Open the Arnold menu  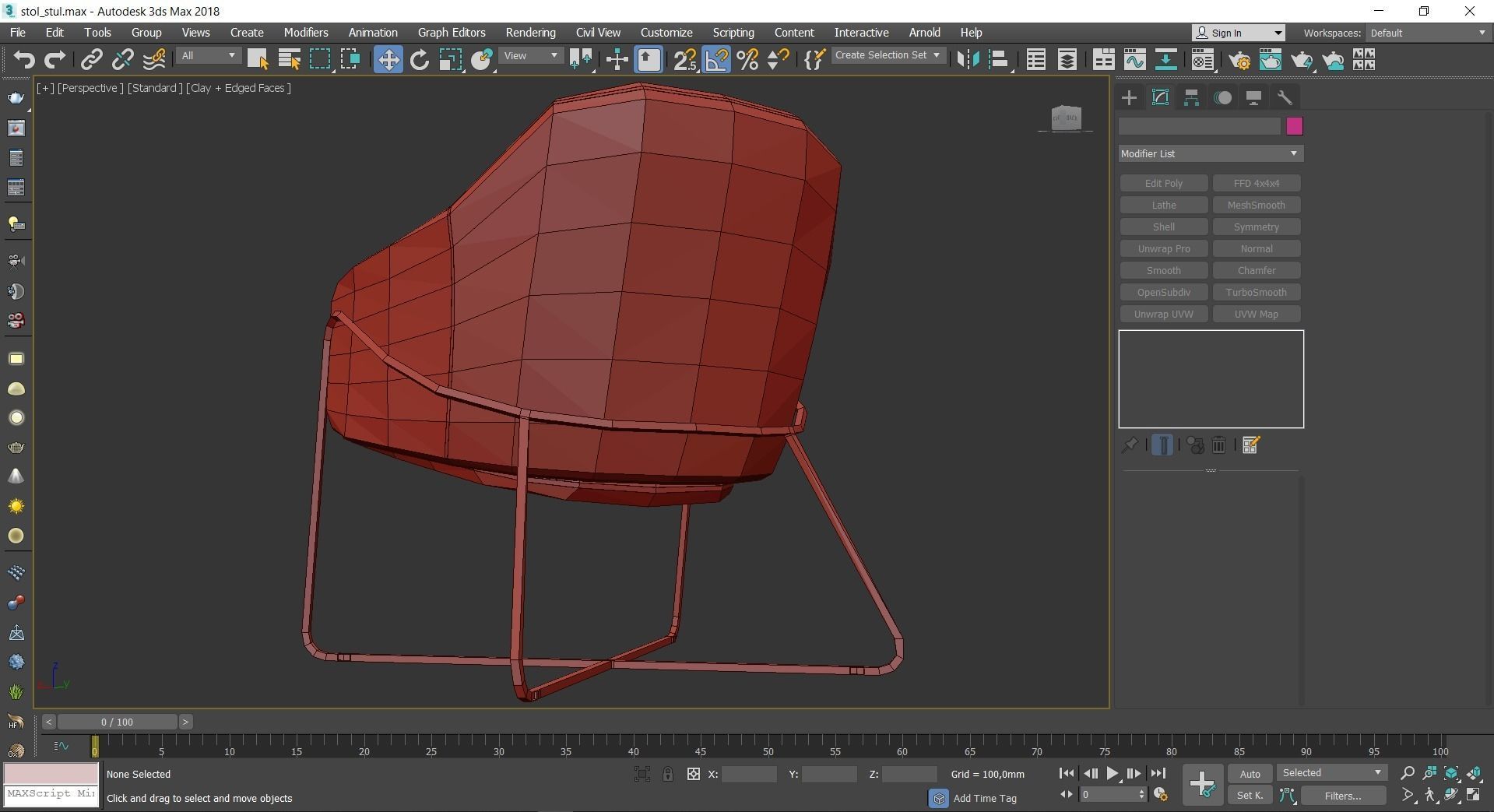point(924,33)
